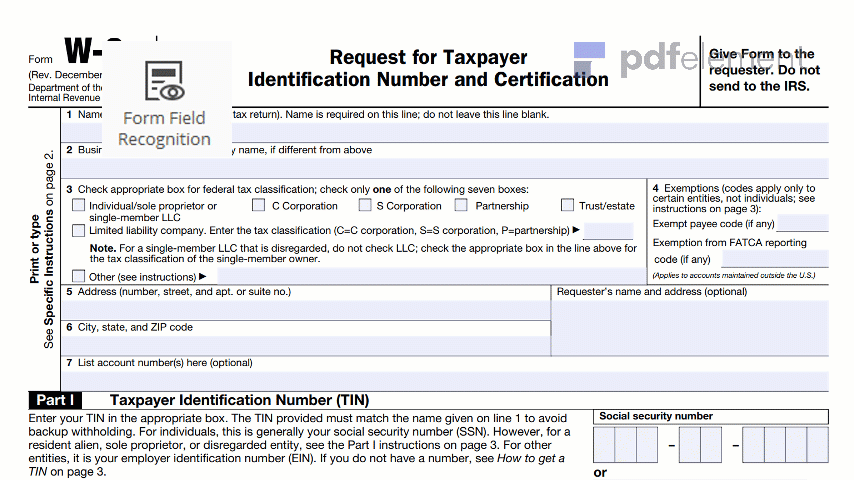Check the Other (see instructions) checkbox
854x480 pixels.
(79, 276)
